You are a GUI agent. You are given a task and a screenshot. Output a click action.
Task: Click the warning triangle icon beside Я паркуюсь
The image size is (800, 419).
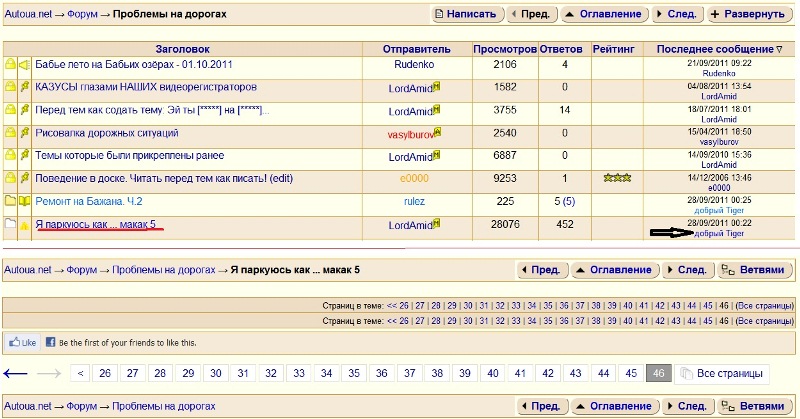24,226
